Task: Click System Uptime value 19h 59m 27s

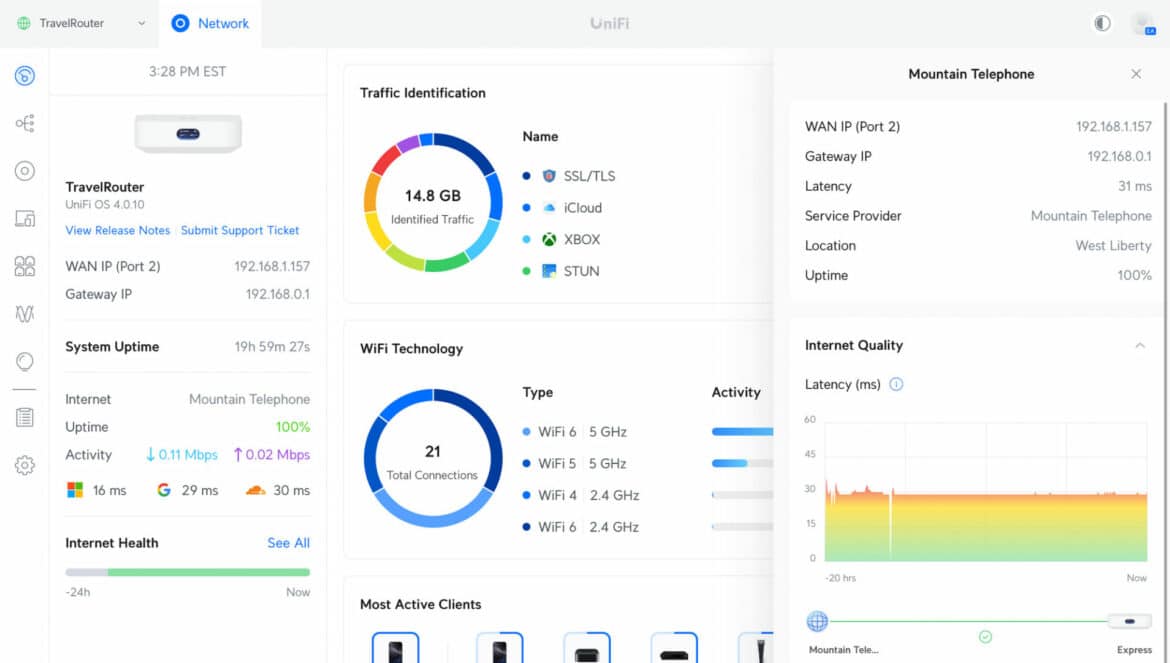Action: click(272, 346)
